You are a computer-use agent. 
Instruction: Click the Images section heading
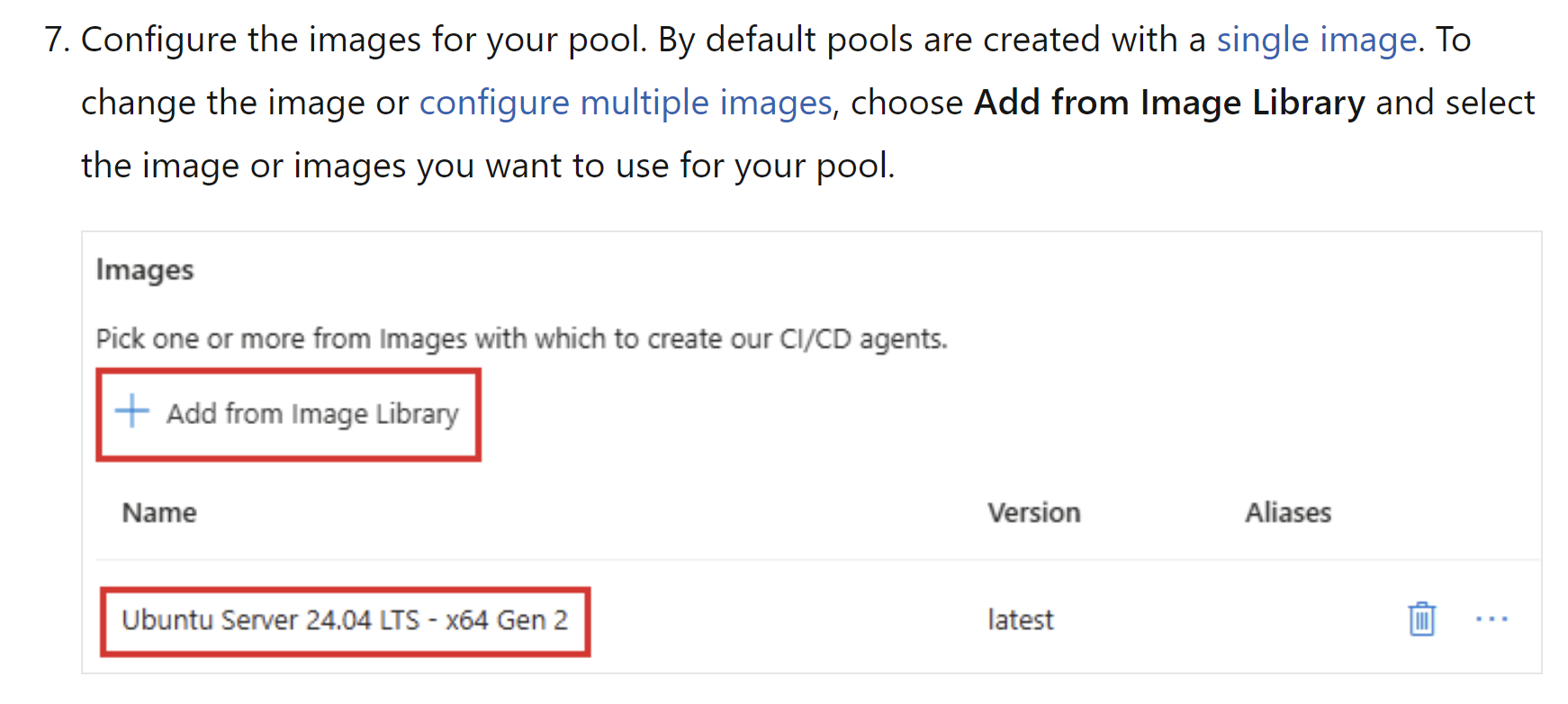tap(145, 270)
